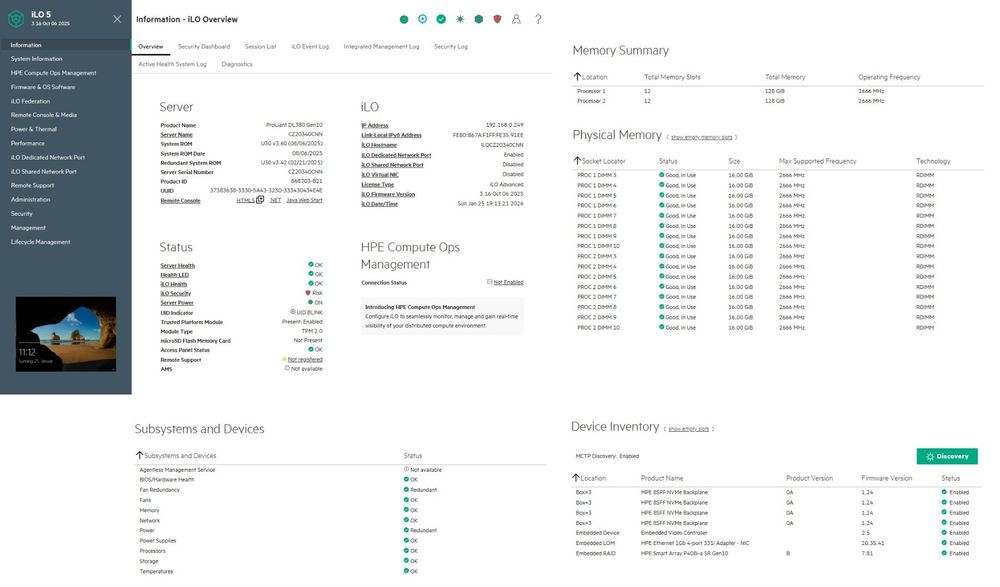
Task: Click the pop-out icon next to HTML5
Action: coord(260,200)
